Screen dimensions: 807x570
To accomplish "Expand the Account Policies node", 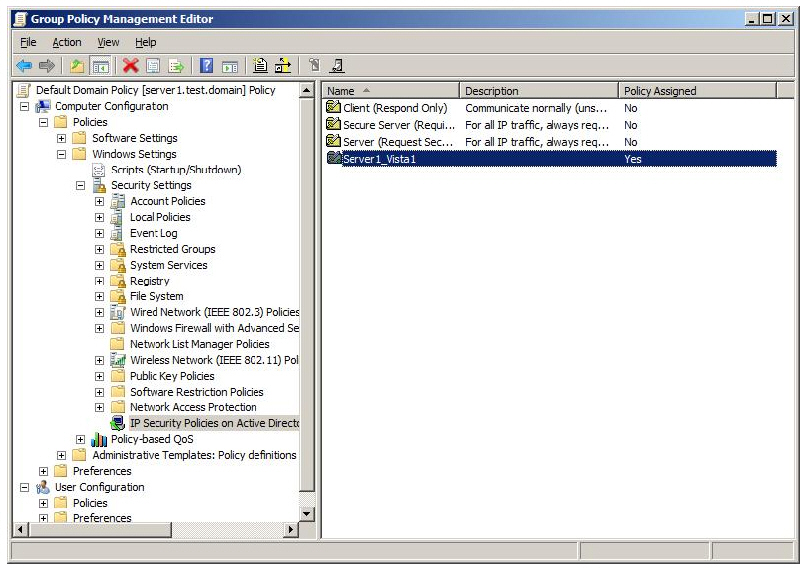I will (x=99, y=202).
